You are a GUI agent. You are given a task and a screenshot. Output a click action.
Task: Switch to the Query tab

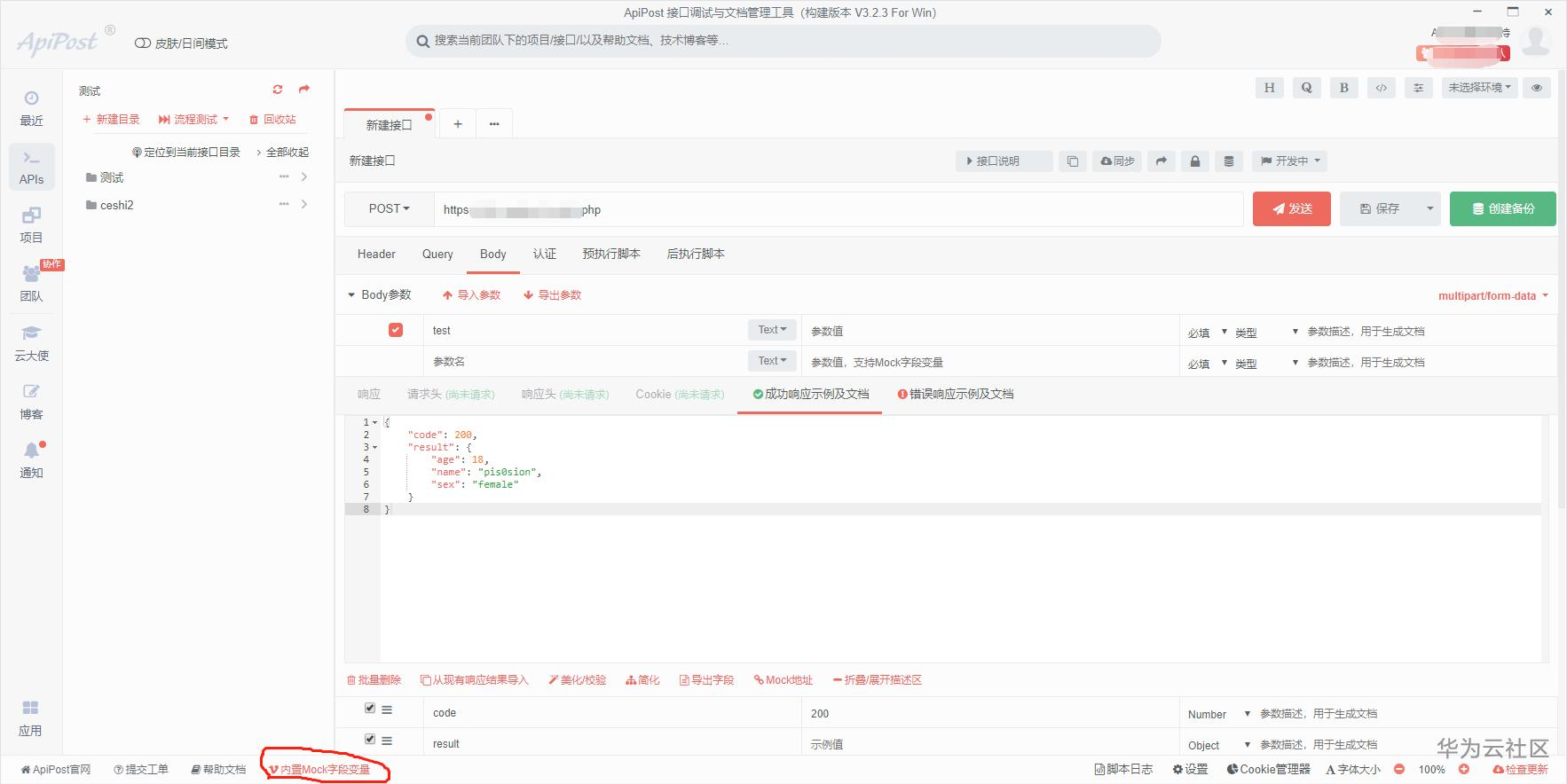click(x=437, y=255)
